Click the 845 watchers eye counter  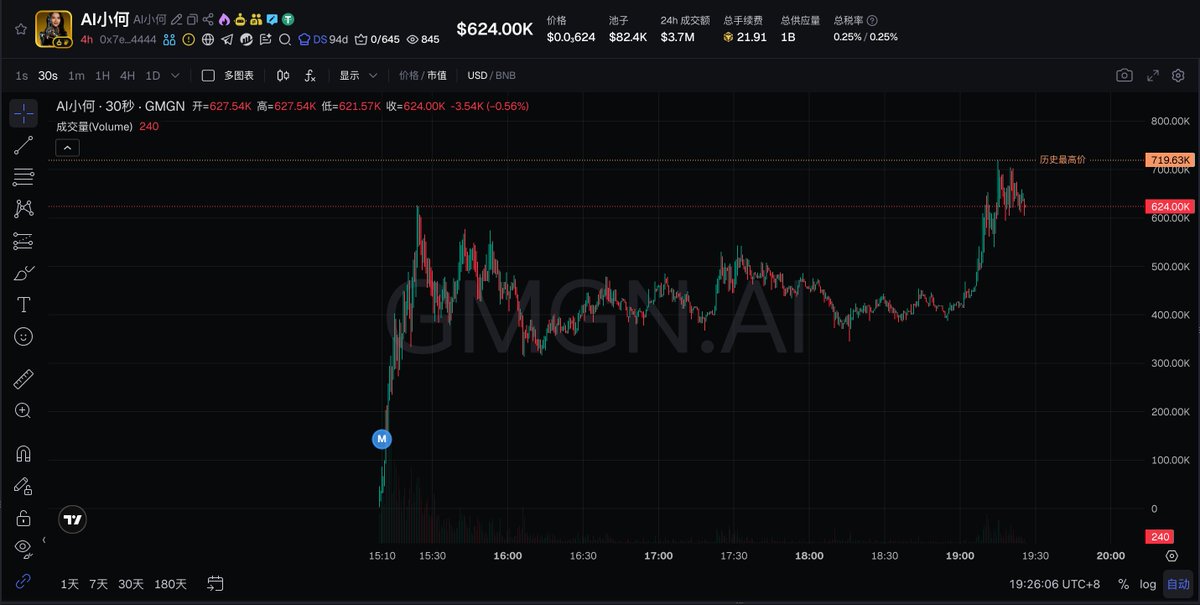click(x=423, y=39)
